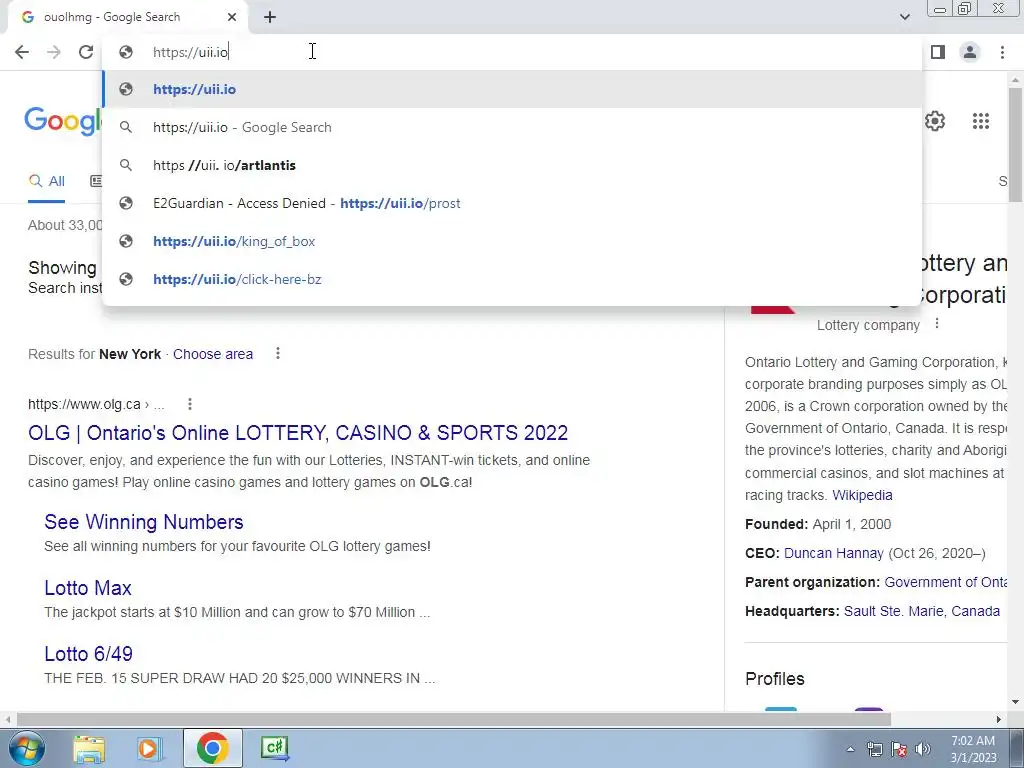This screenshot has width=1024, height=768.
Task: Open the Wikipedia link in knowledge panel
Action: (x=862, y=495)
